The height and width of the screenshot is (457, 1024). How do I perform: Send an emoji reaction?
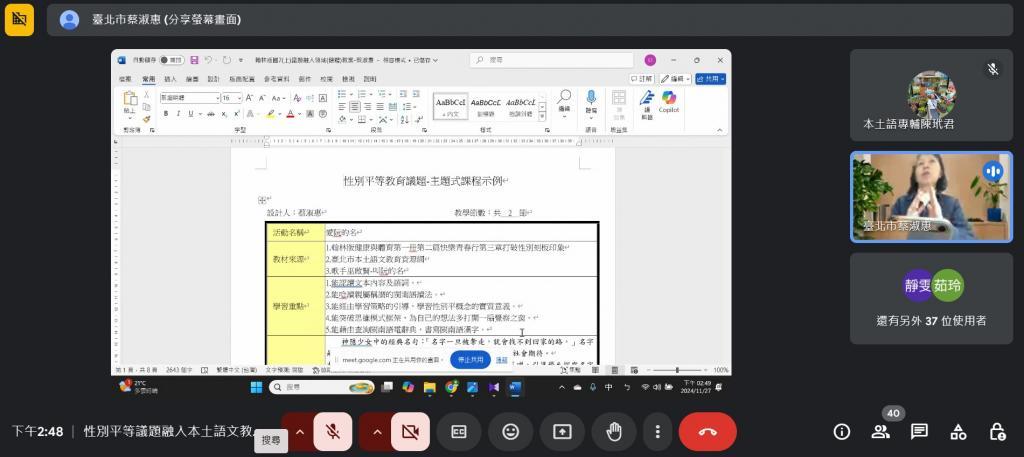[510, 432]
